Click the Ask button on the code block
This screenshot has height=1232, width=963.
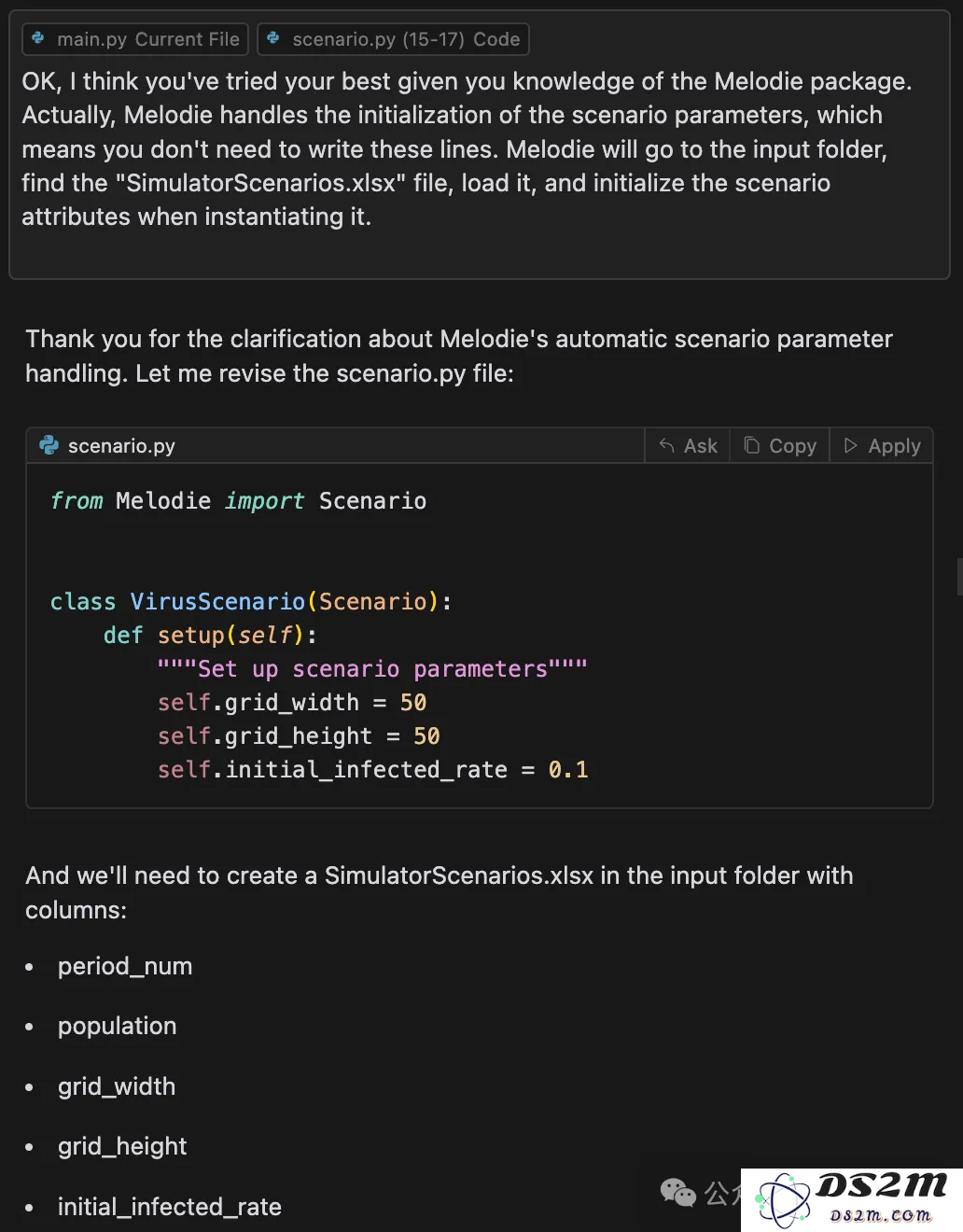pos(688,446)
